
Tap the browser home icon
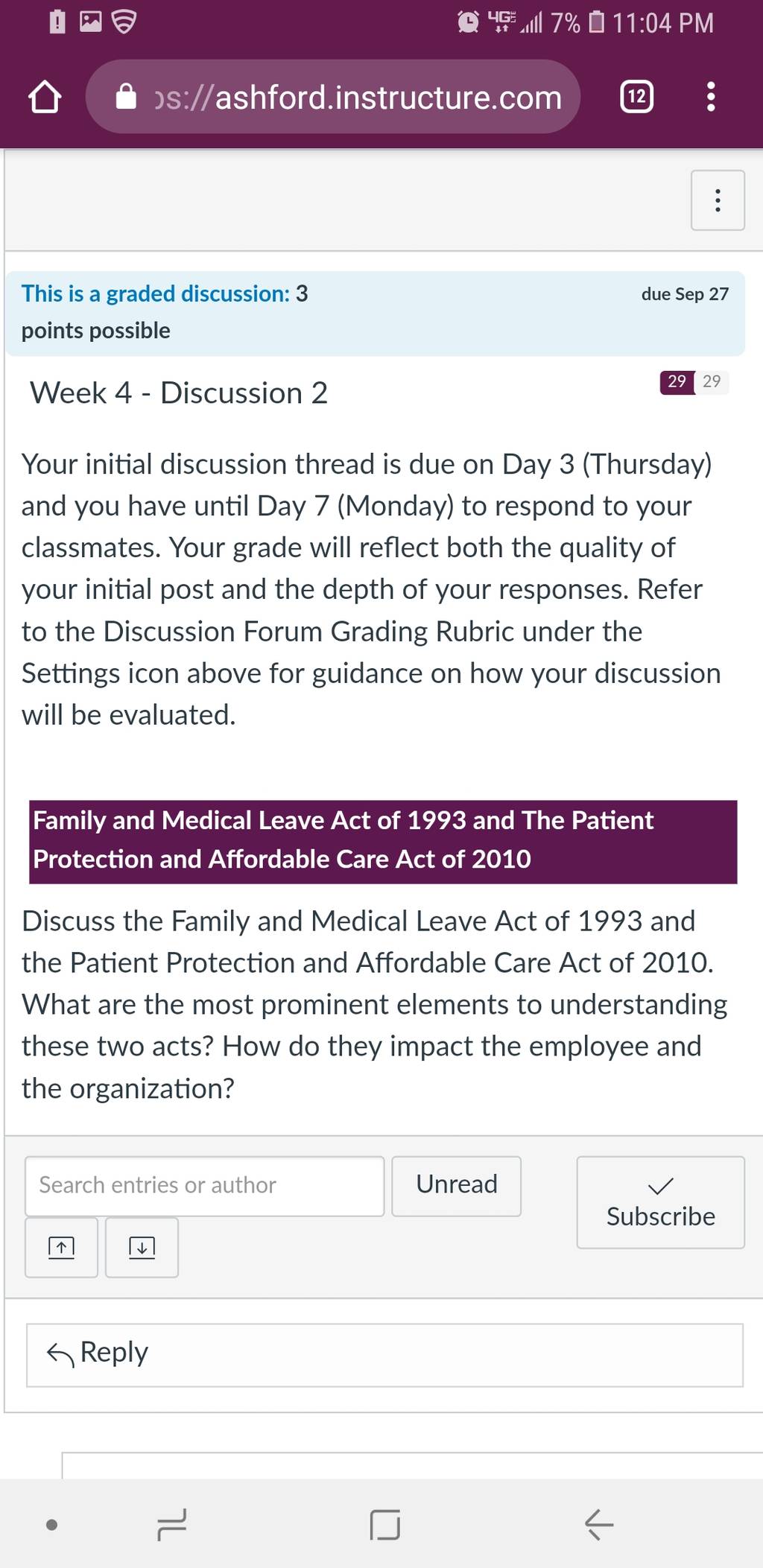(45, 98)
